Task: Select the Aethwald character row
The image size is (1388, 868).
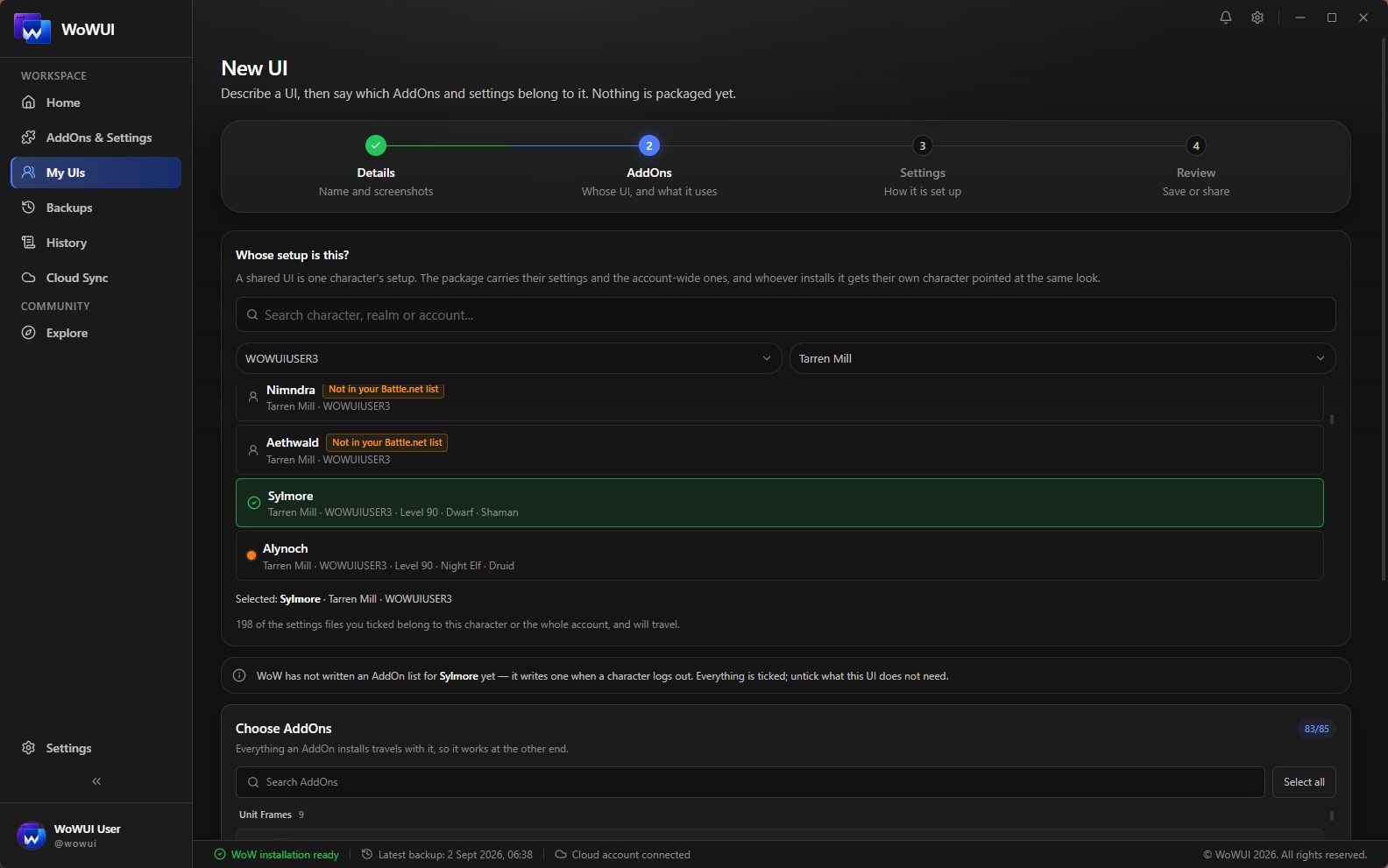Action: (779, 450)
